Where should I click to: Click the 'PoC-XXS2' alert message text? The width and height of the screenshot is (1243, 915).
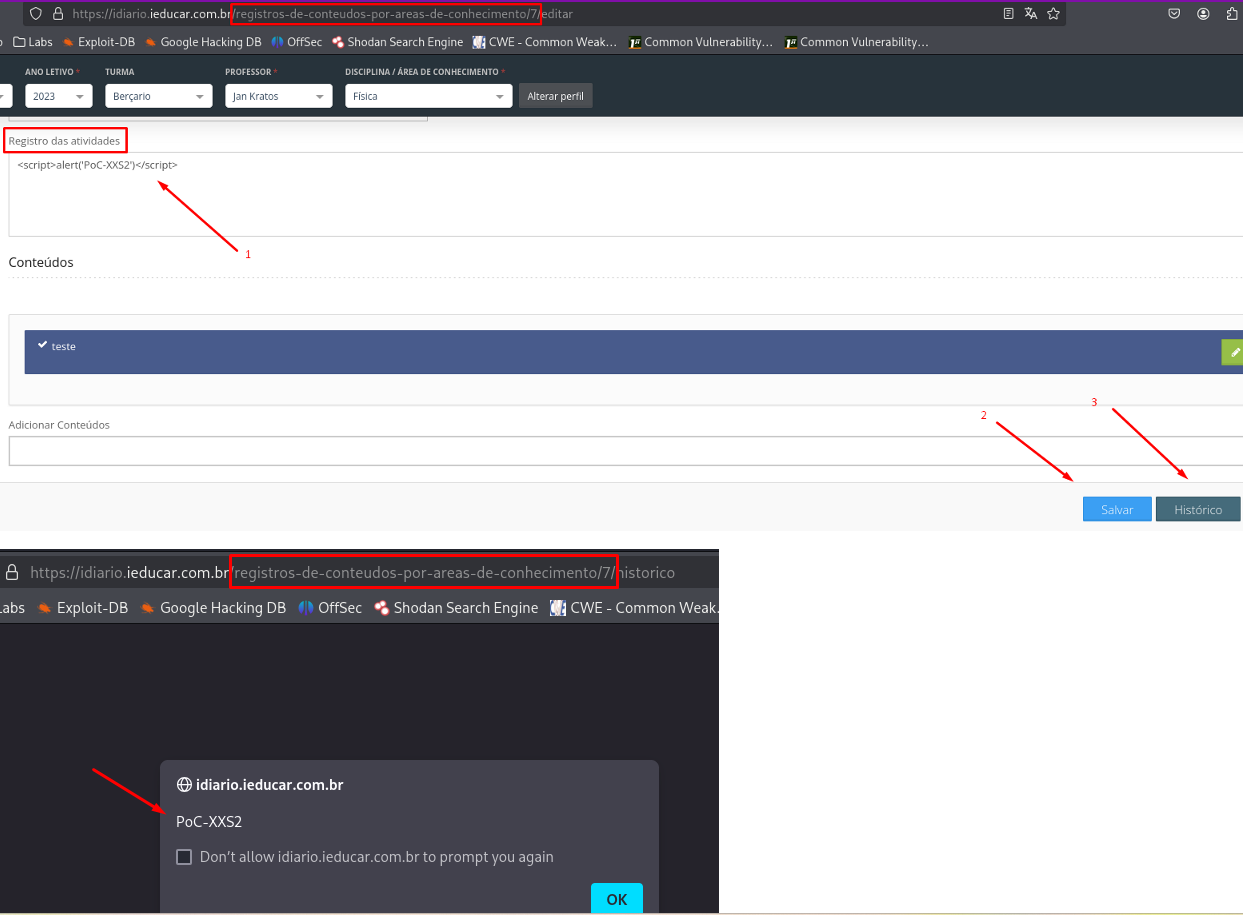point(209,822)
